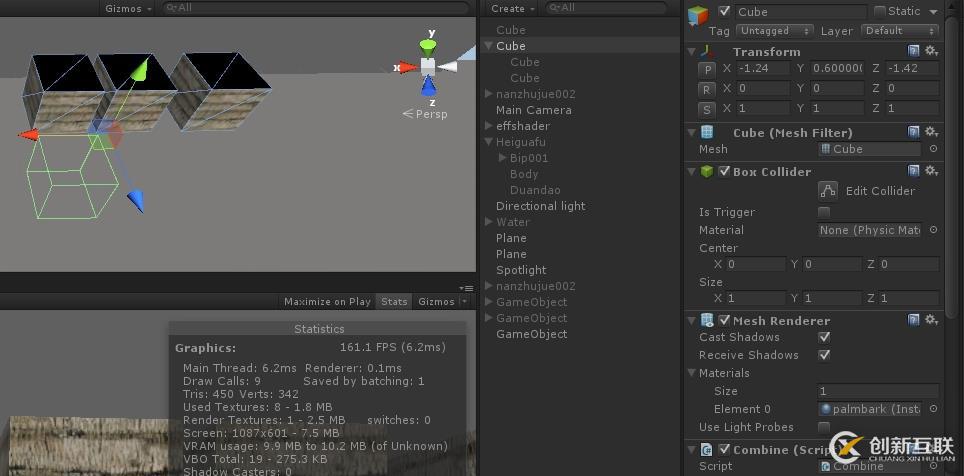The image size is (964, 476).
Task: Click the Scene view search field
Action: coord(317,8)
